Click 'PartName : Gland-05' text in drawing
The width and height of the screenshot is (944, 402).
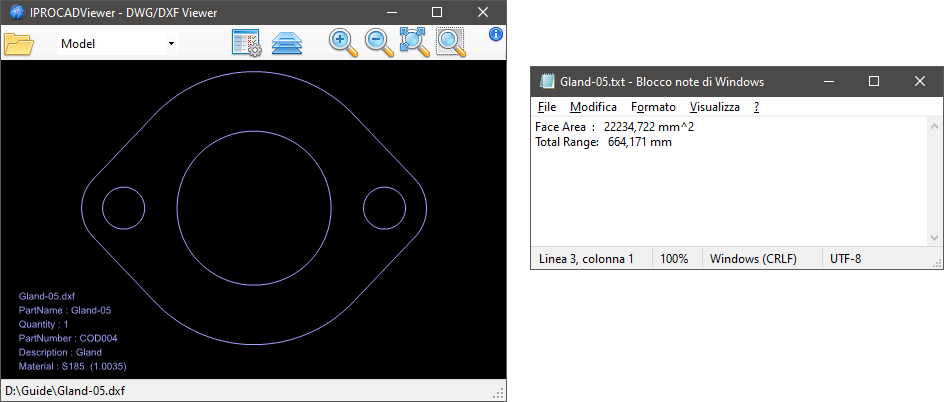[65, 311]
